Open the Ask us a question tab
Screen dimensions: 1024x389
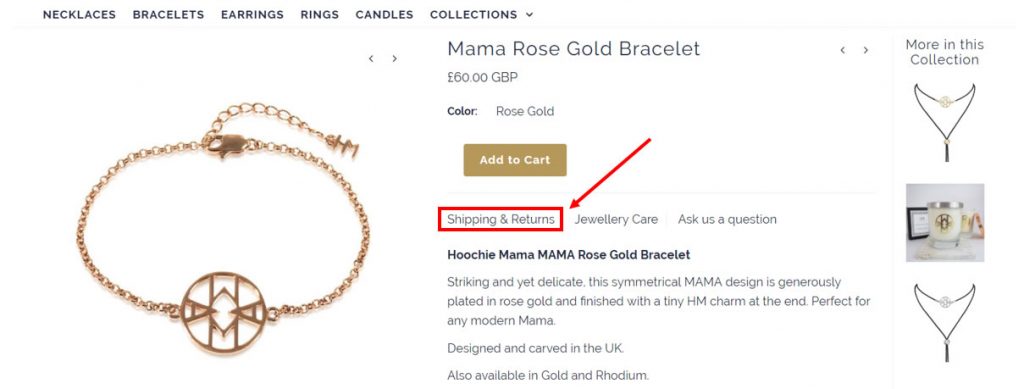click(x=728, y=219)
